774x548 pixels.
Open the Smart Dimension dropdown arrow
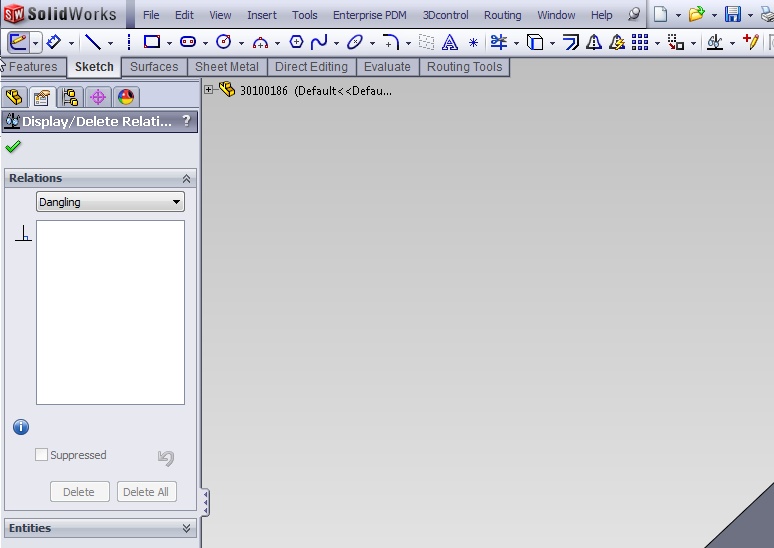71,43
